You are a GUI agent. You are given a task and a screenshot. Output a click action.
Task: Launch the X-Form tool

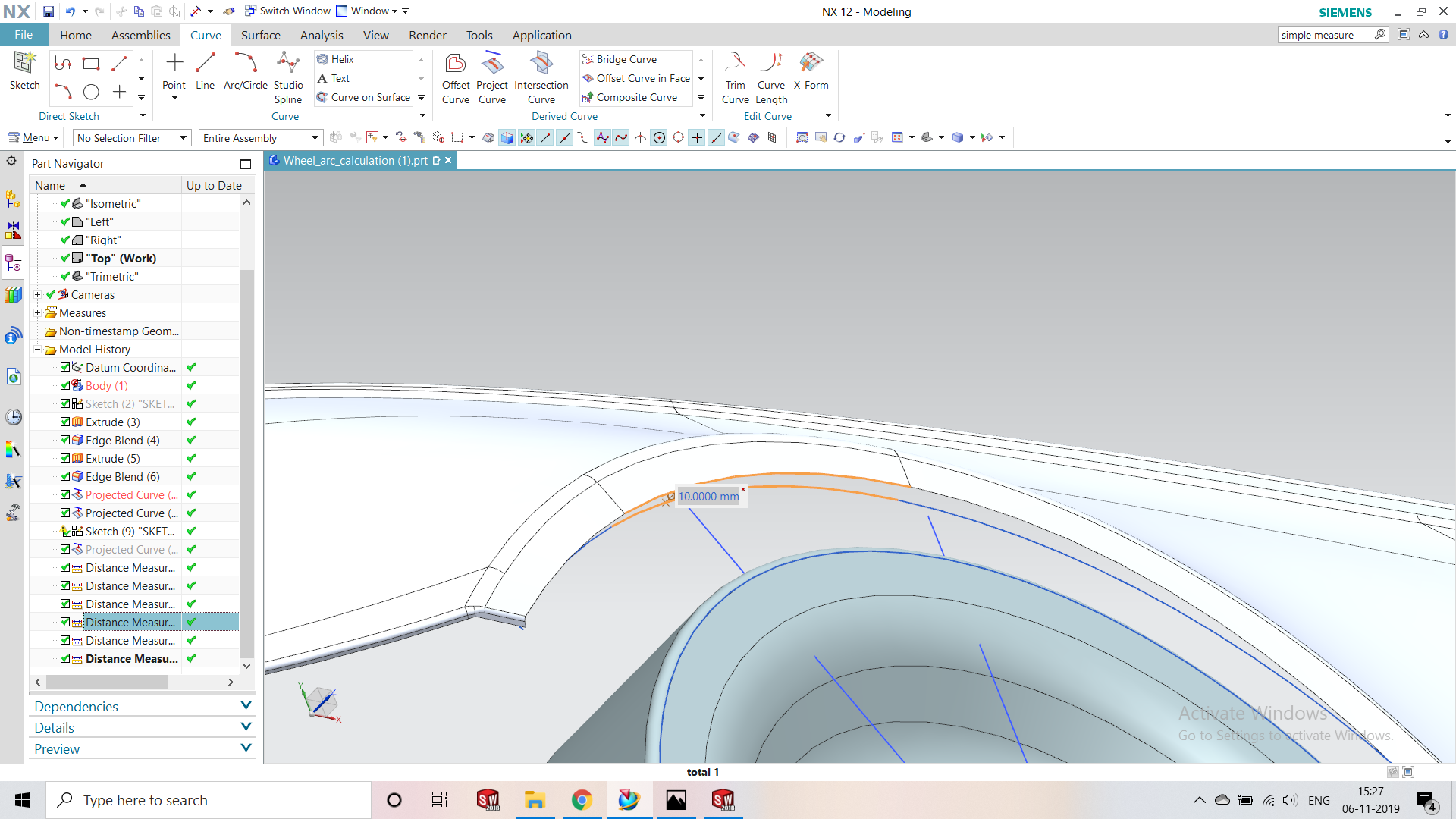[x=811, y=72]
